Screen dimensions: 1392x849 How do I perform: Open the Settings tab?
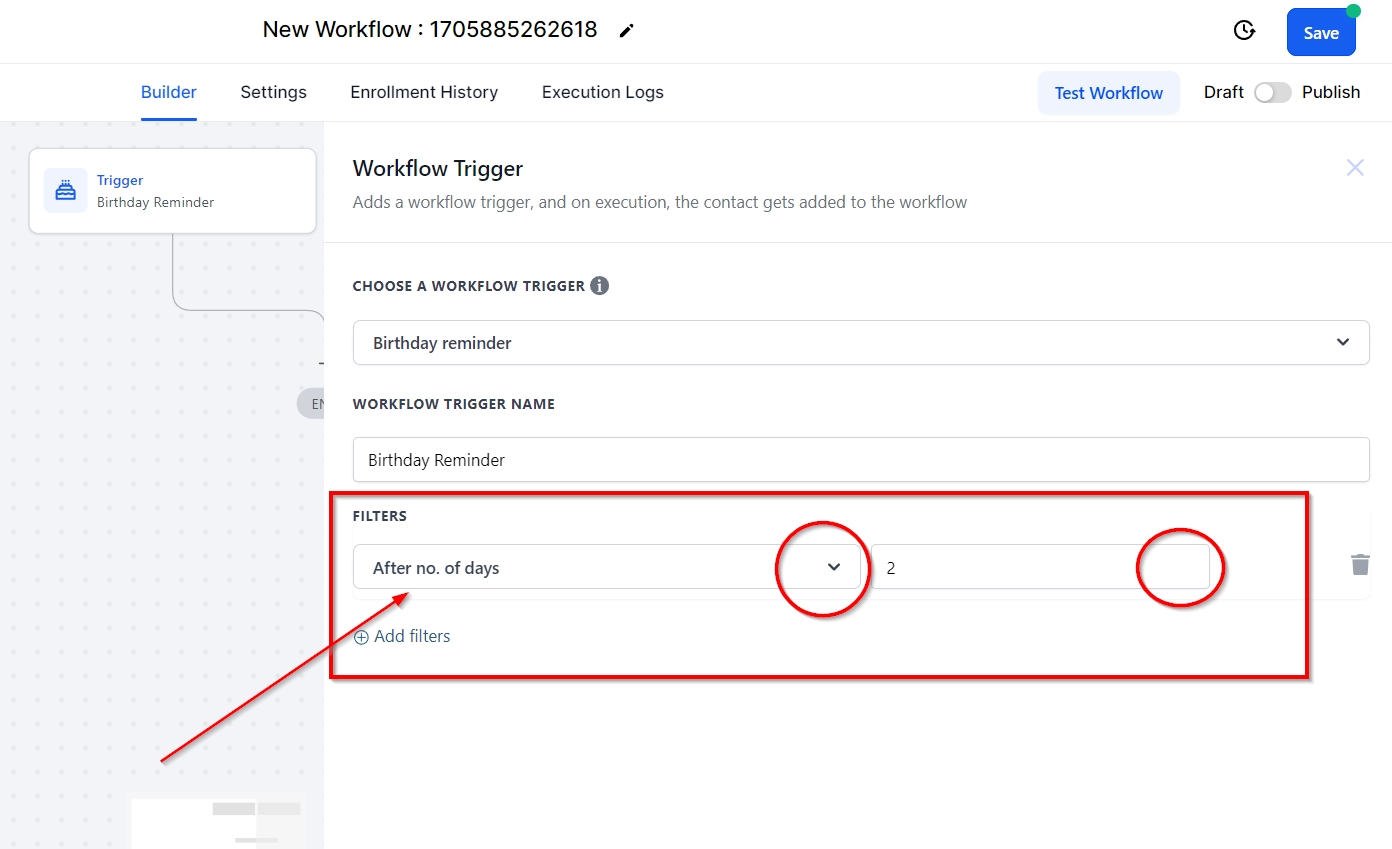point(273,93)
